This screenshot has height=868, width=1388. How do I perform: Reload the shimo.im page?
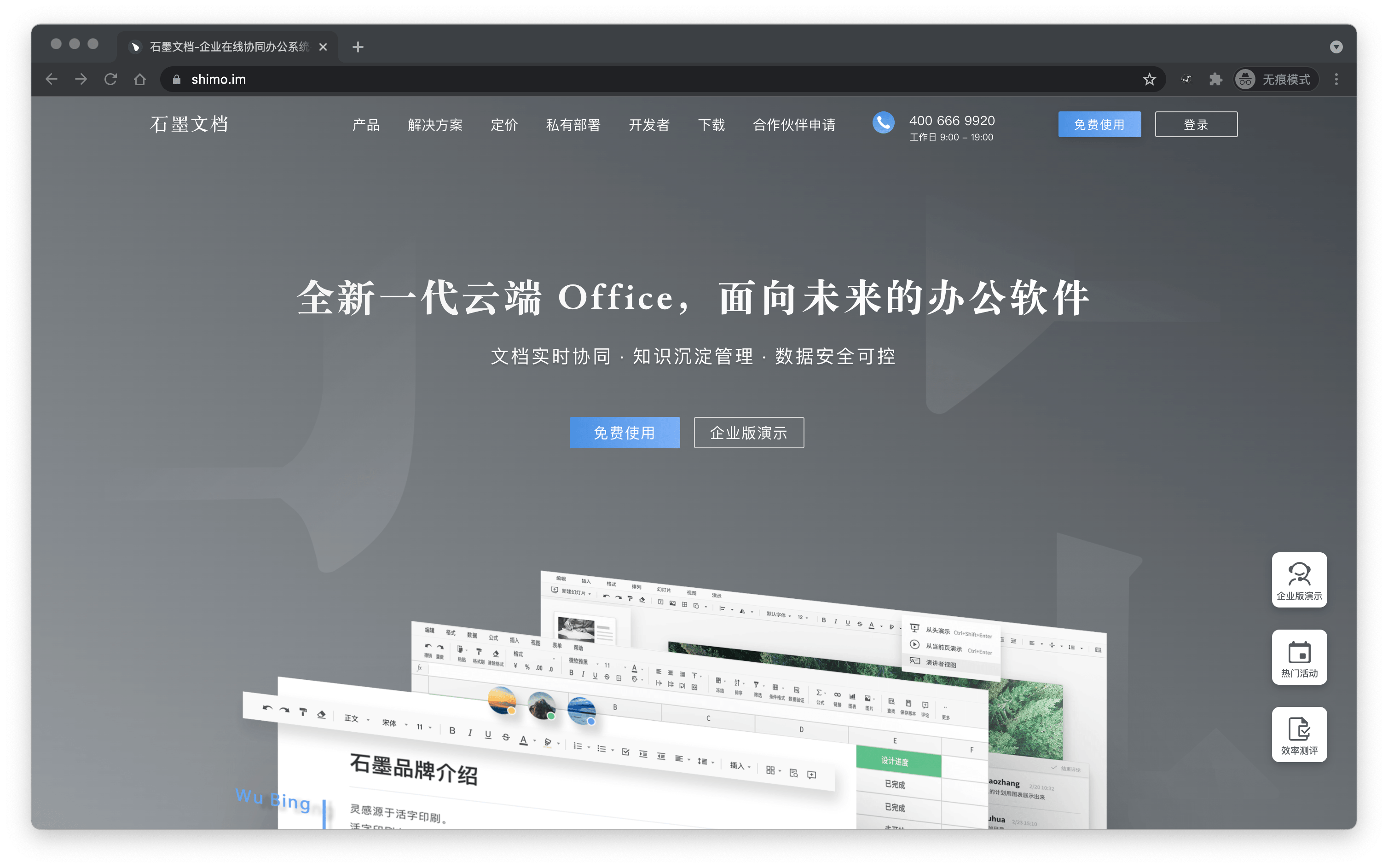[111, 79]
